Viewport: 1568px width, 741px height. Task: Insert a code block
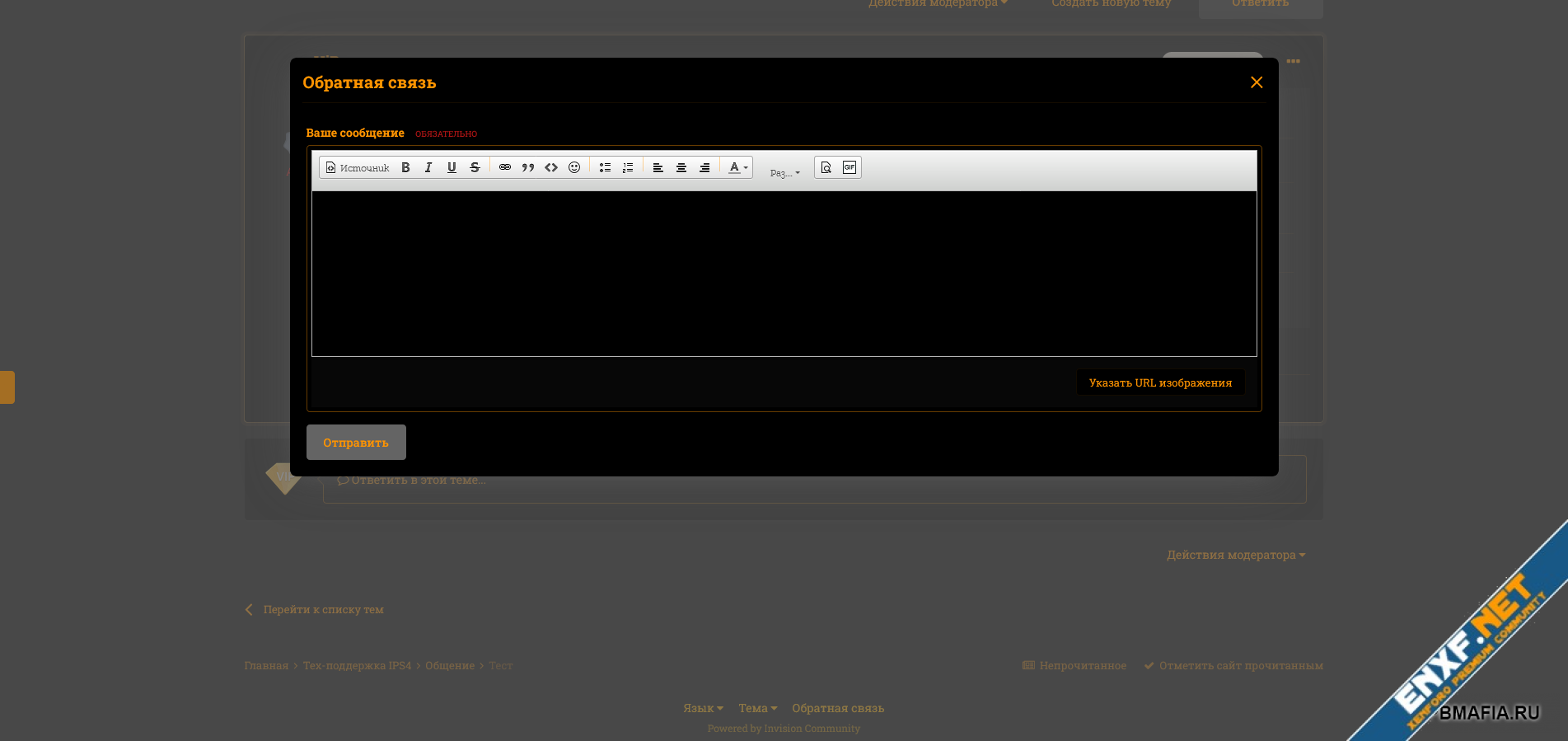[551, 167]
